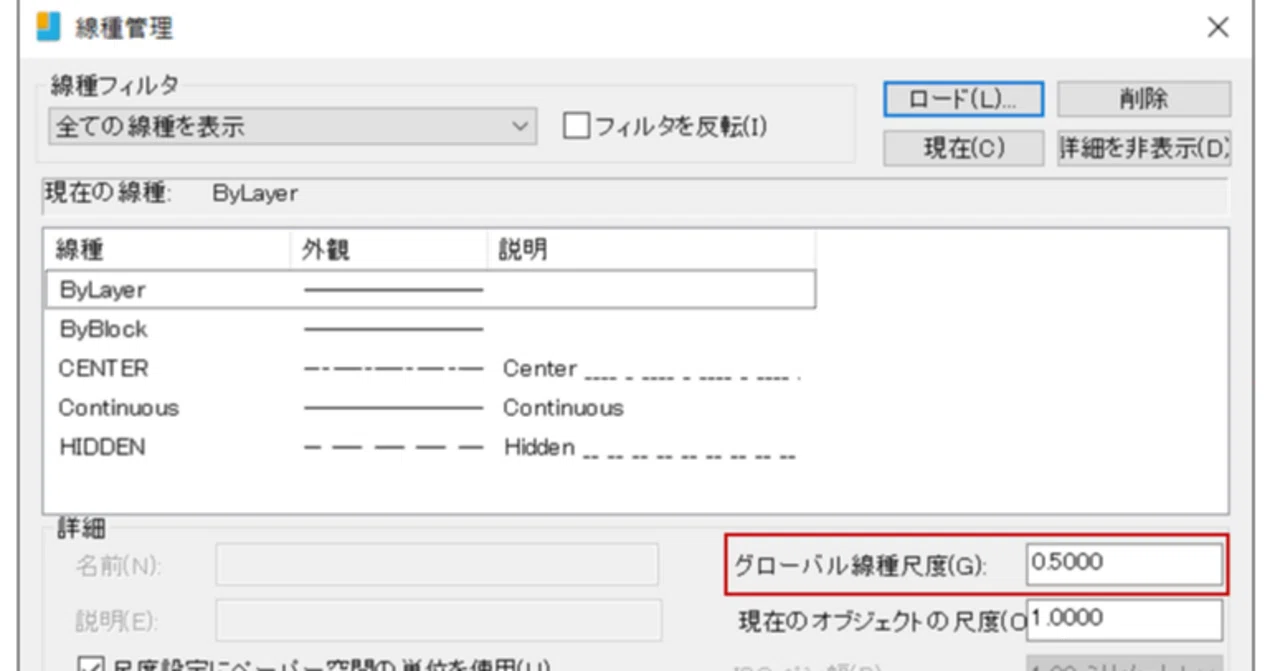Click the HIDDEN dashed appearance preview
The height and width of the screenshot is (671, 1280).
tap(393, 448)
